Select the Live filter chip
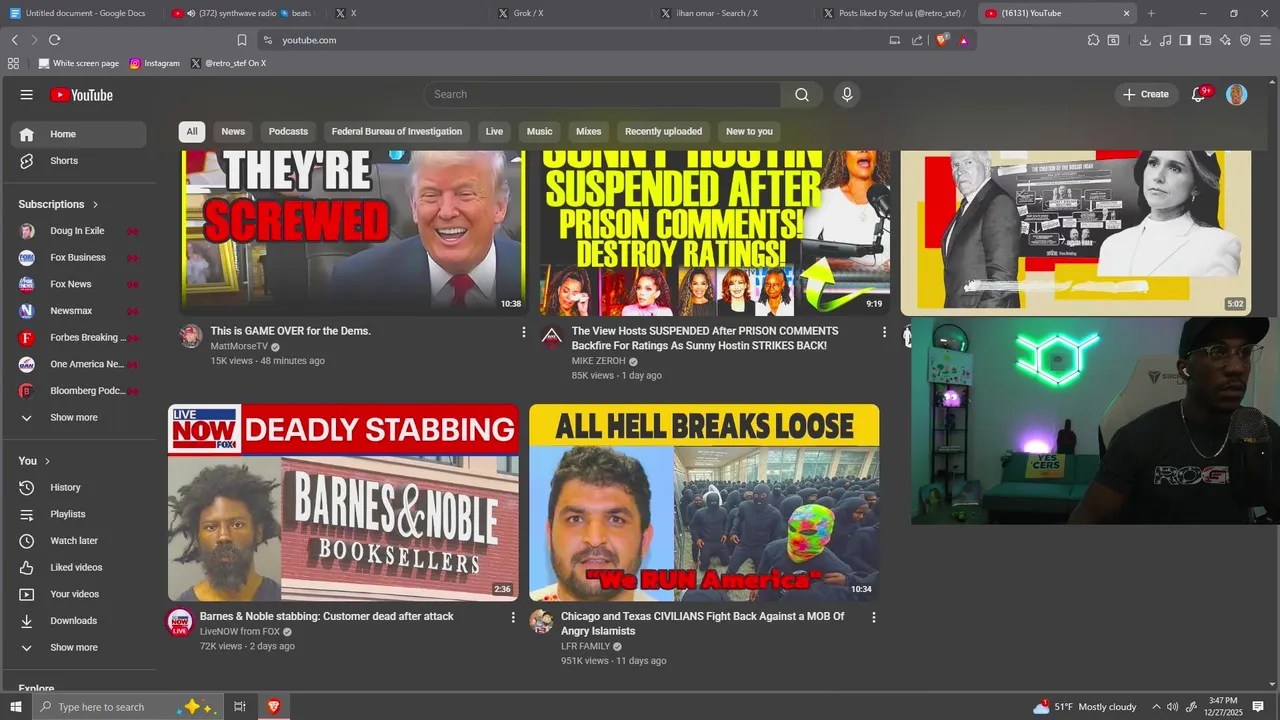The image size is (1280, 720). (494, 131)
